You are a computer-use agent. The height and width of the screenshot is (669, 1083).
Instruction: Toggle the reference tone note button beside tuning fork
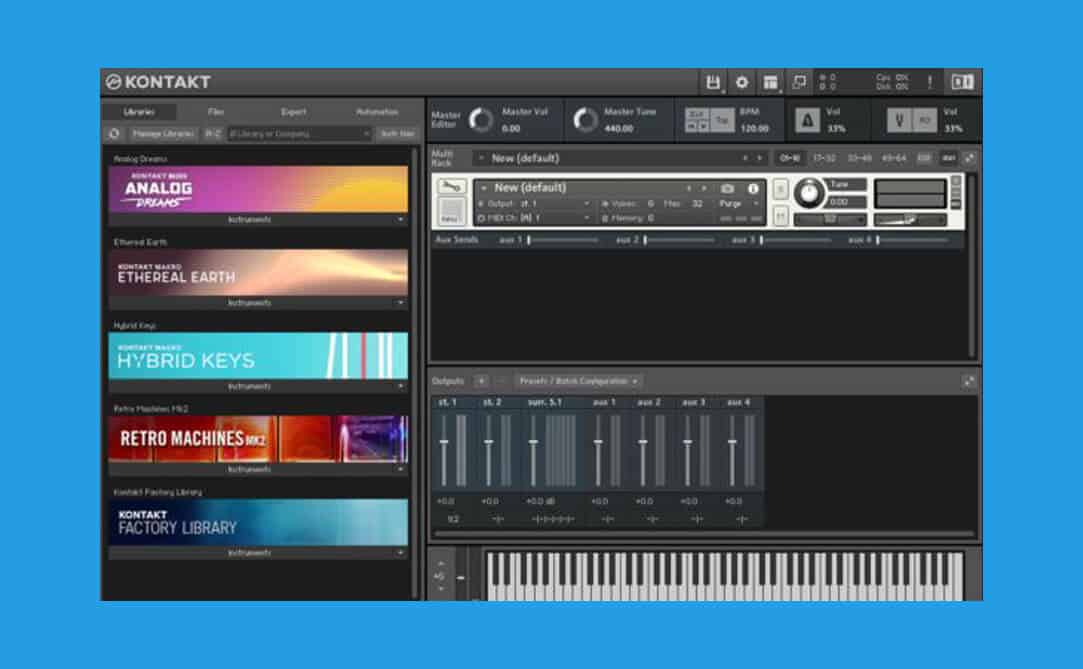point(925,120)
